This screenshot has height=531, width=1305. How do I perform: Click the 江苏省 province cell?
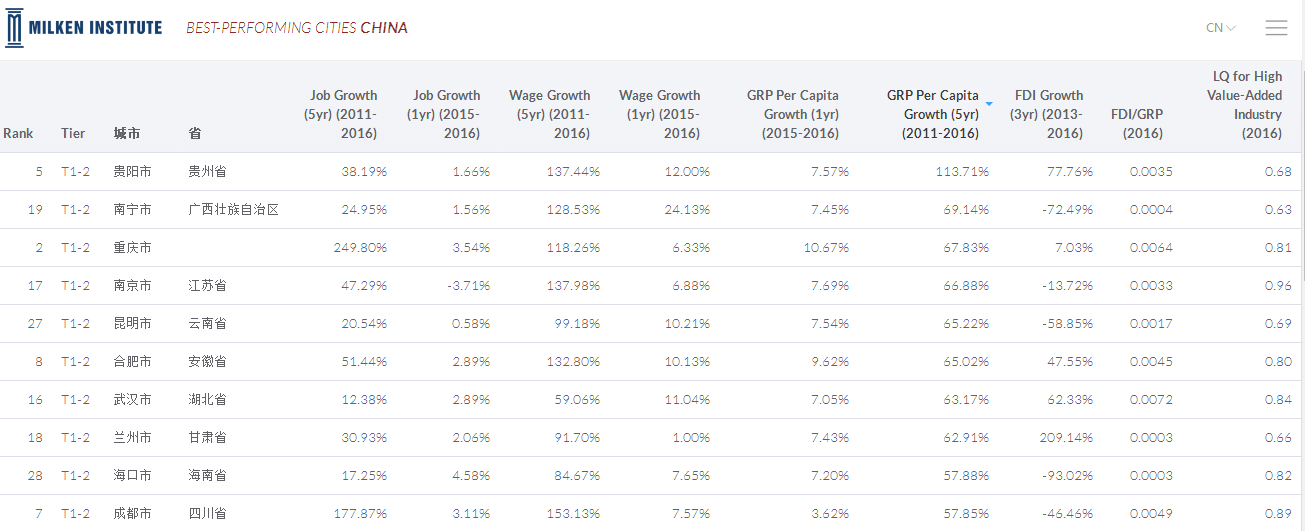[207, 286]
